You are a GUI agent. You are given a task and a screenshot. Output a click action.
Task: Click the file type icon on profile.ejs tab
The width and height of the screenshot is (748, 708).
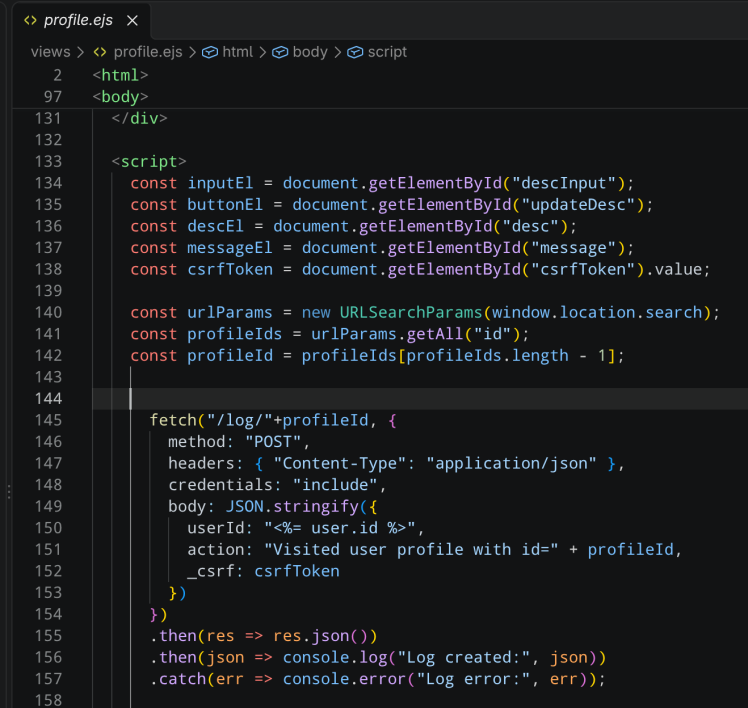coord(30,21)
